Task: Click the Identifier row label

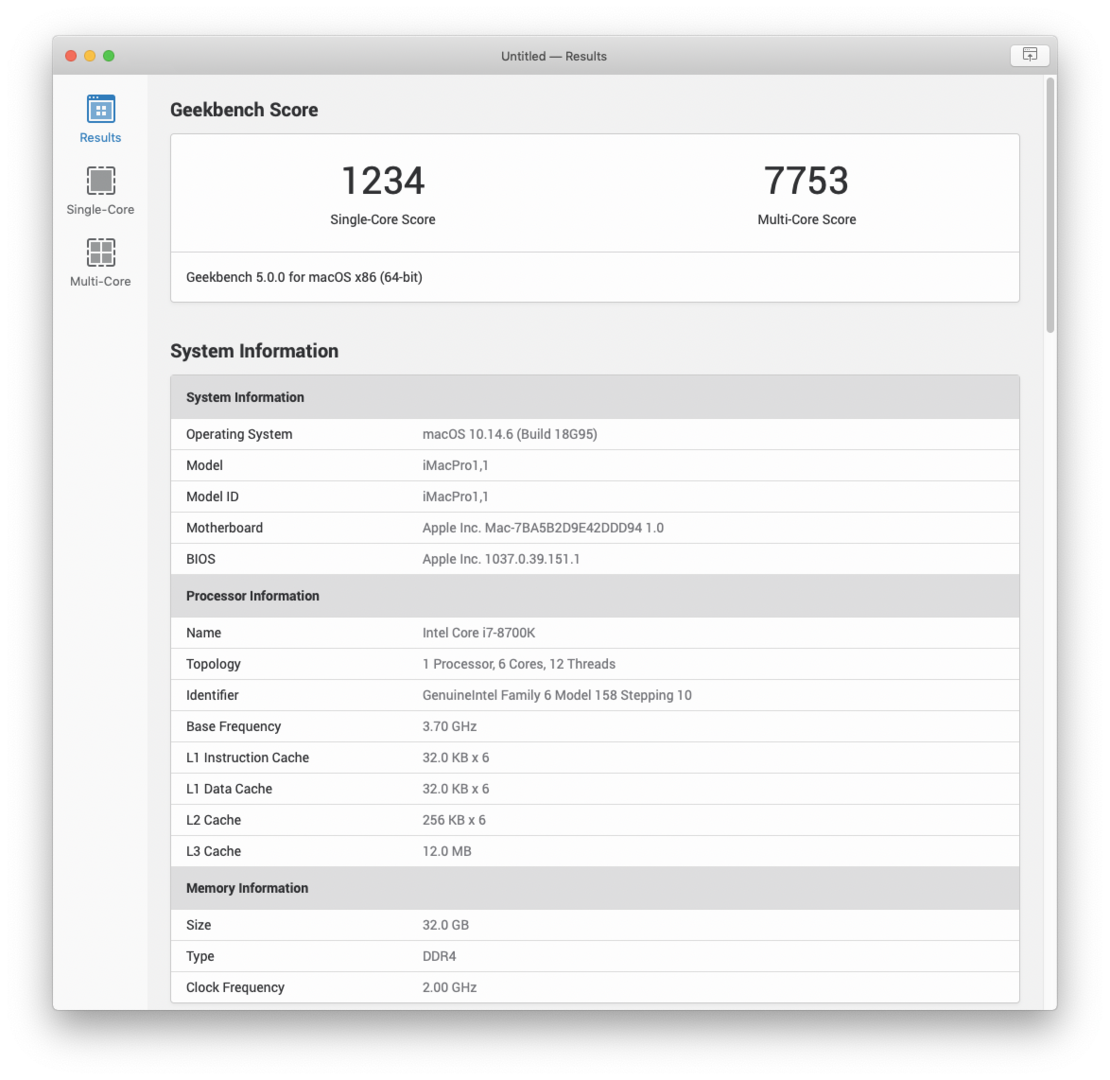Action: coord(212,695)
